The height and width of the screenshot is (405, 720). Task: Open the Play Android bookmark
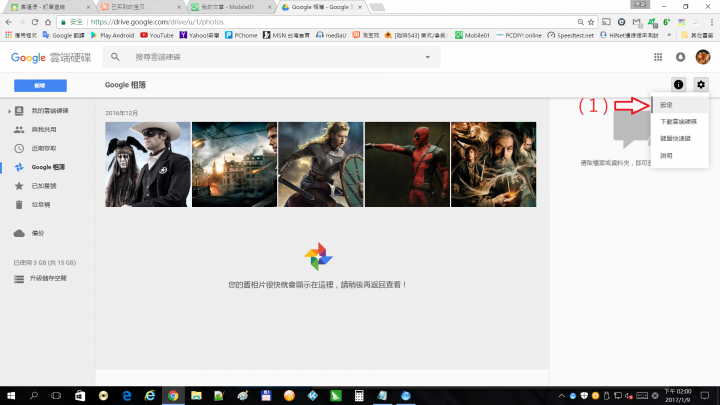(x=112, y=35)
